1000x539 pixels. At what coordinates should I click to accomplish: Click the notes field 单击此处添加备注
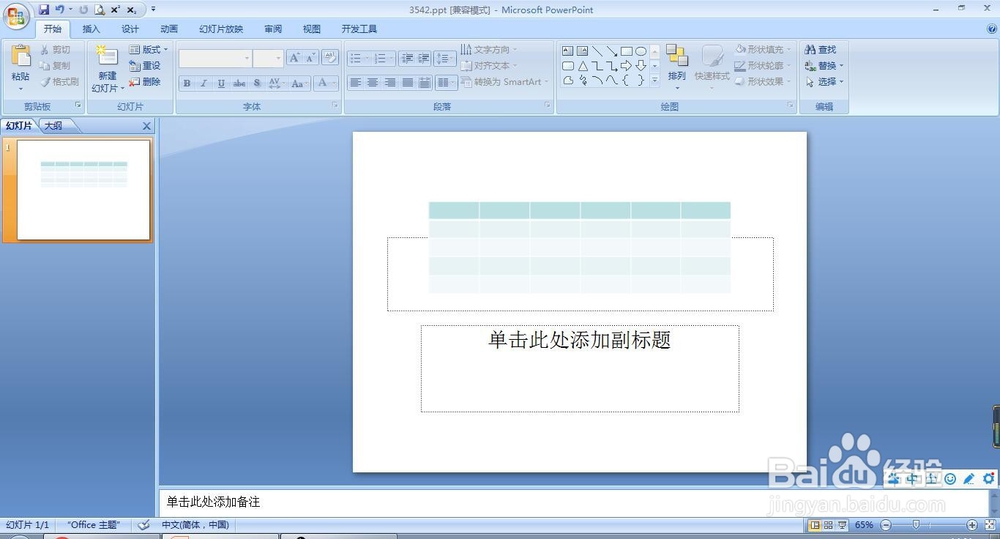coord(213,502)
